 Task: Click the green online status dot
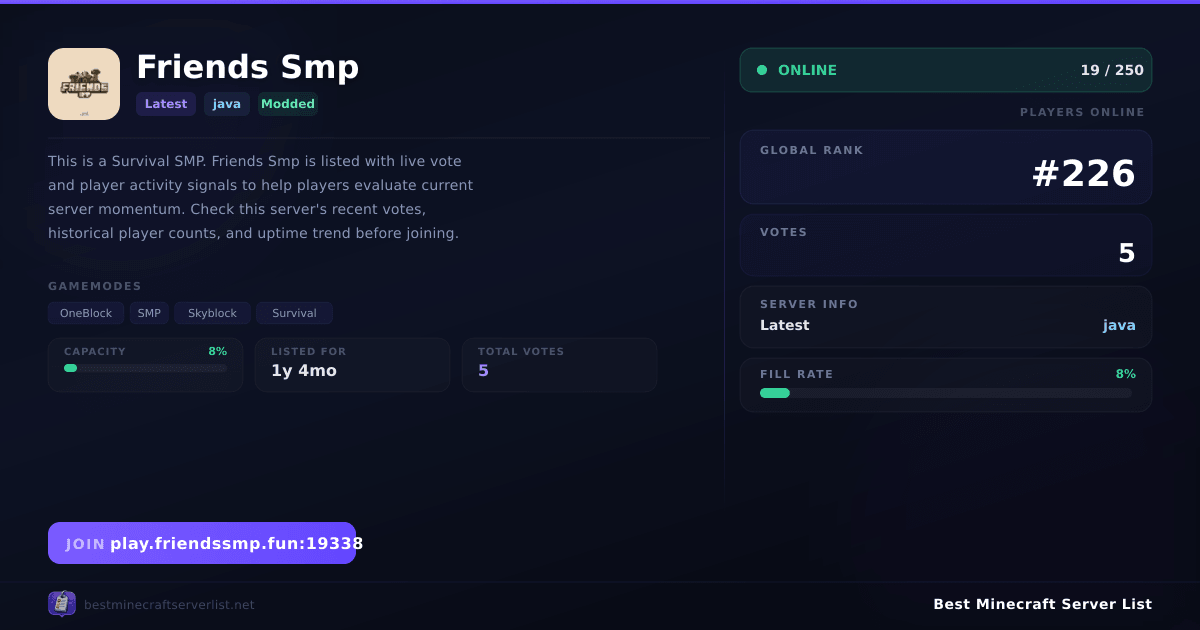pyautogui.click(x=762, y=70)
